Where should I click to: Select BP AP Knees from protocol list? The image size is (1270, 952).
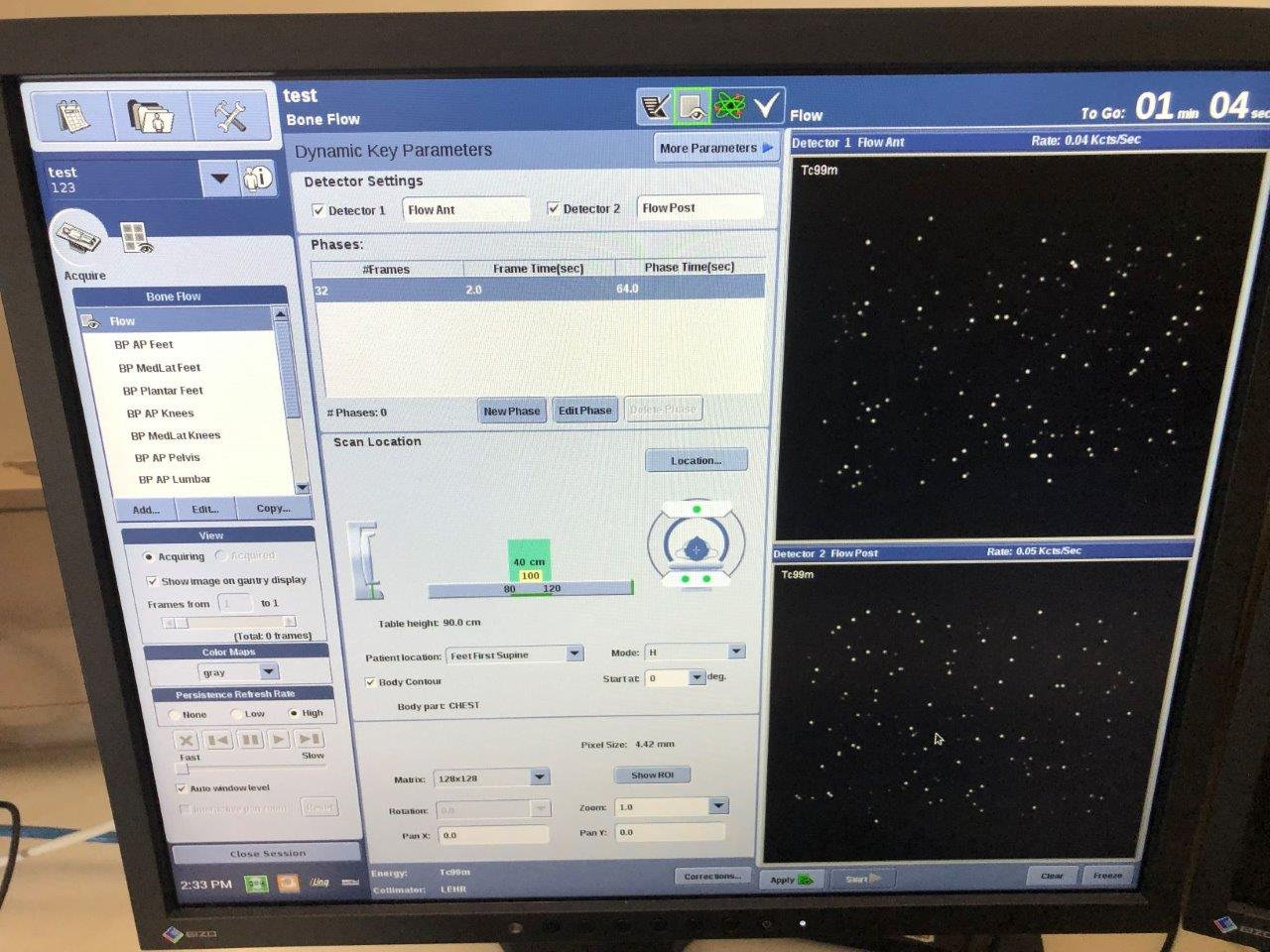[161, 414]
